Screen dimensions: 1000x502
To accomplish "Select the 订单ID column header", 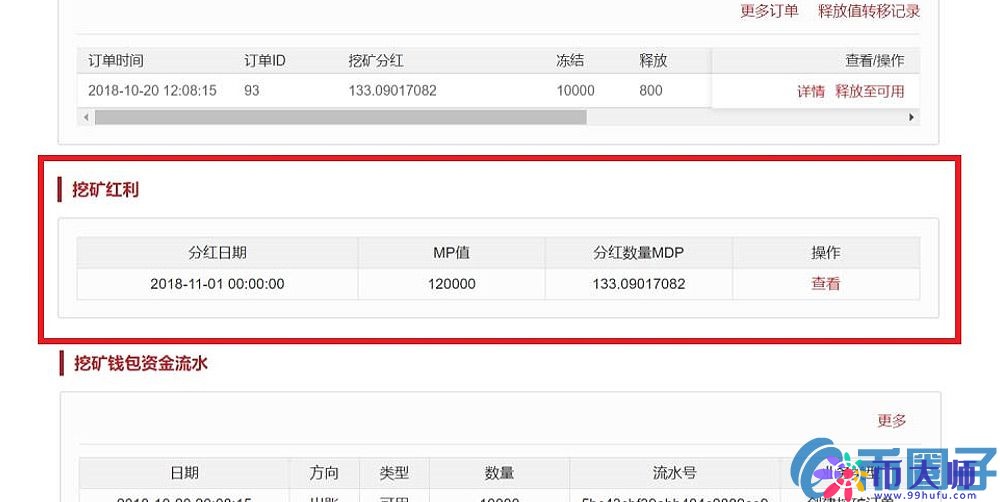I will pos(265,61).
